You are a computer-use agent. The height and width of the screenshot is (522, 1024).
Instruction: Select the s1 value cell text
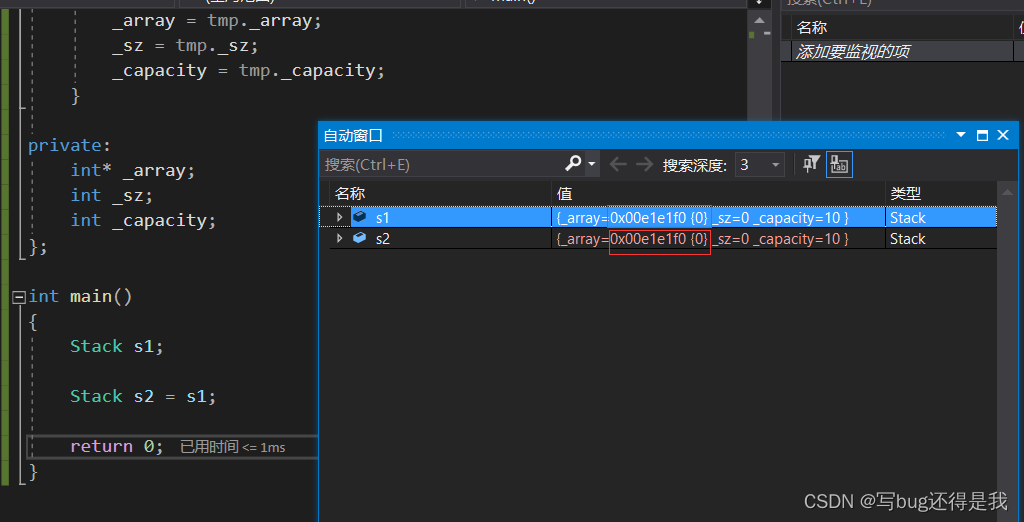(x=702, y=218)
